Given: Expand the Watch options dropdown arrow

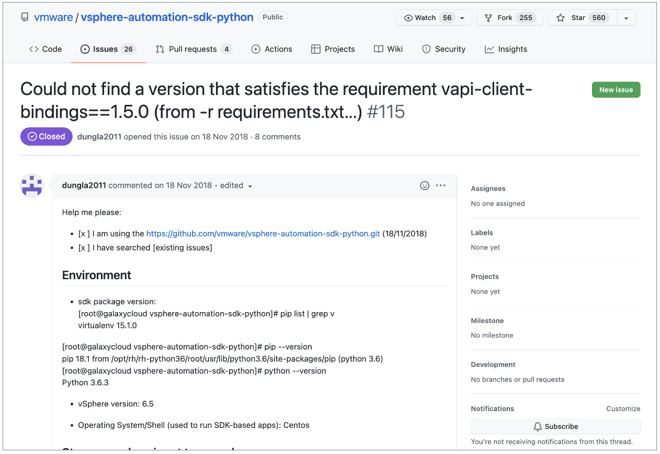Looking at the screenshot, I should [462, 18].
